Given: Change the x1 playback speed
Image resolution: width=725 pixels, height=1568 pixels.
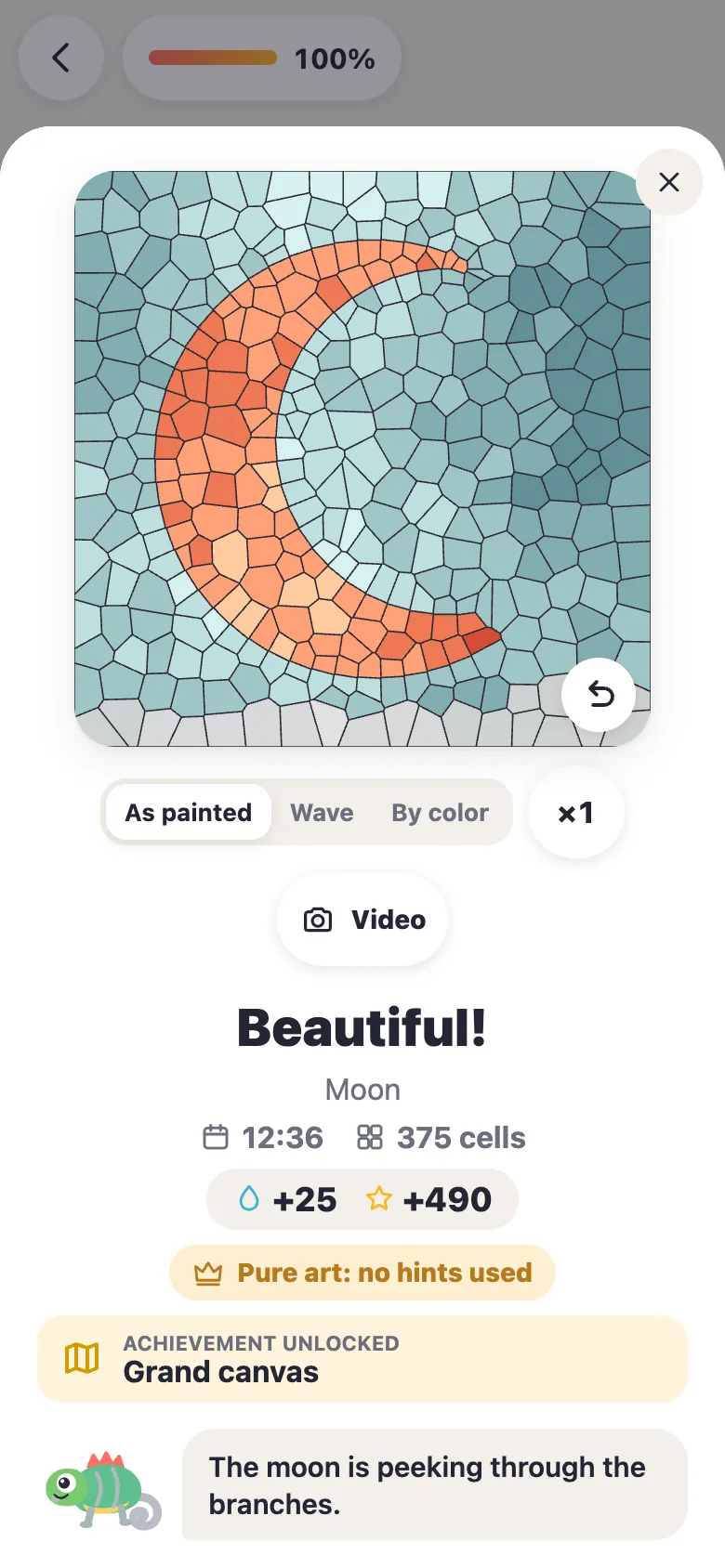Looking at the screenshot, I should [576, 813].
